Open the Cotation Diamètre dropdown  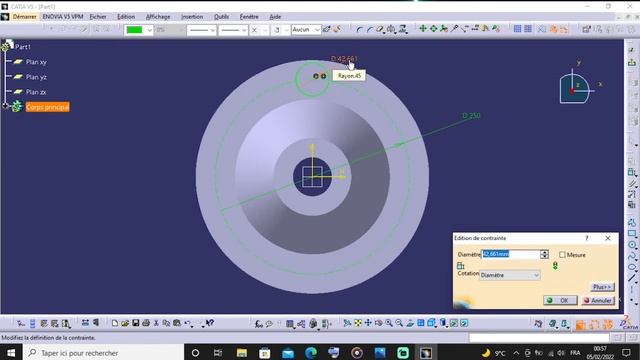coord(509,276)
